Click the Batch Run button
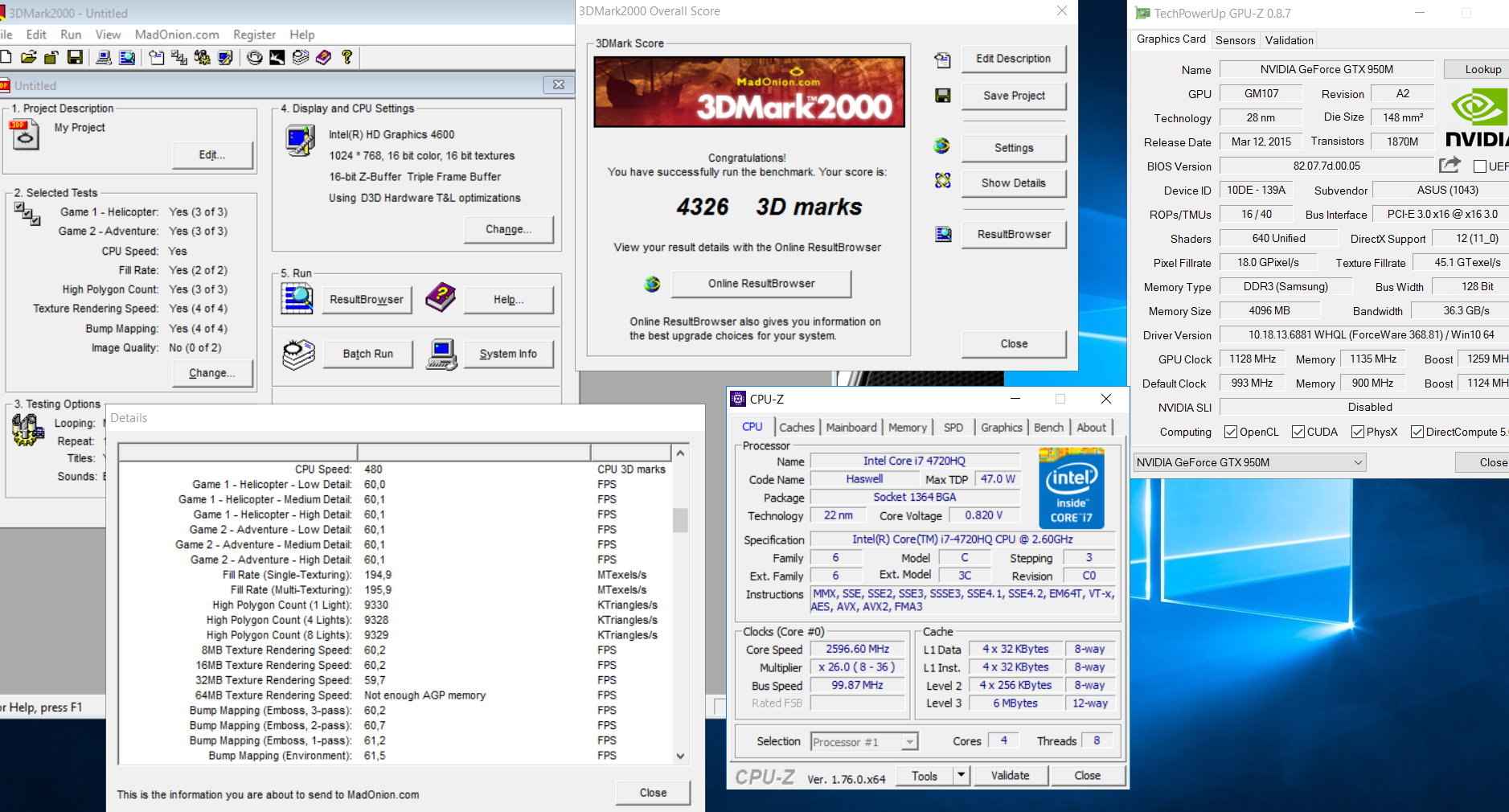 (x=367, y=354)
